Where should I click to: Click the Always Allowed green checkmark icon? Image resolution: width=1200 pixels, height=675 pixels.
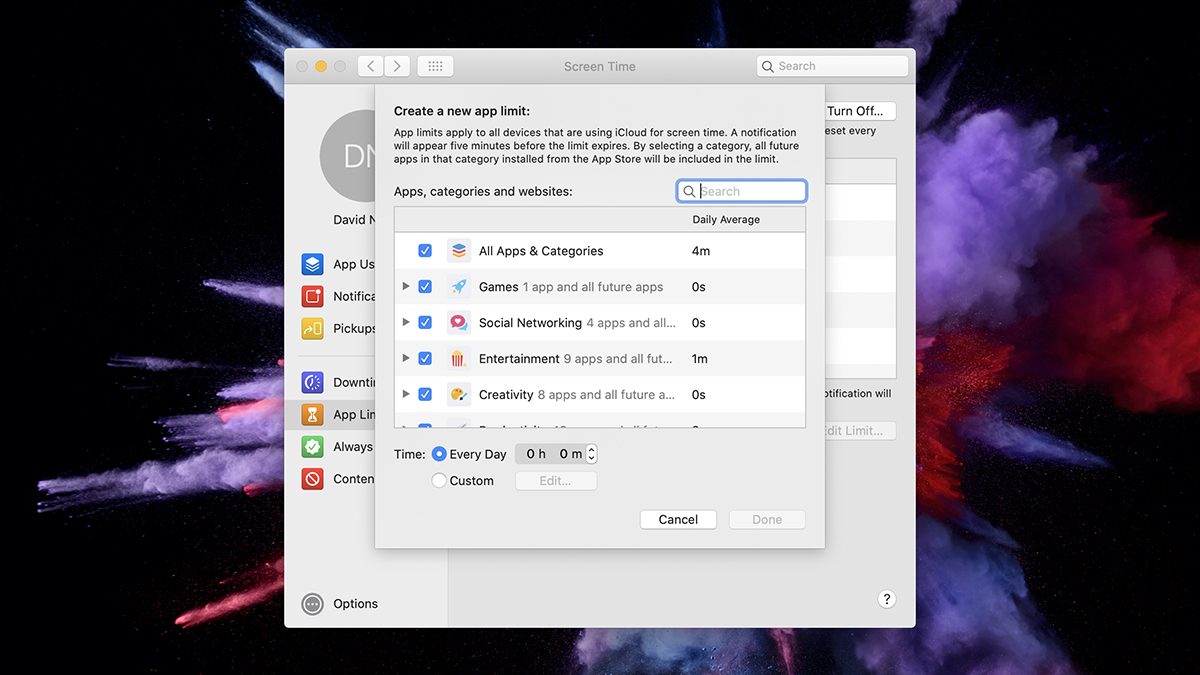click(x=313, y=447)
